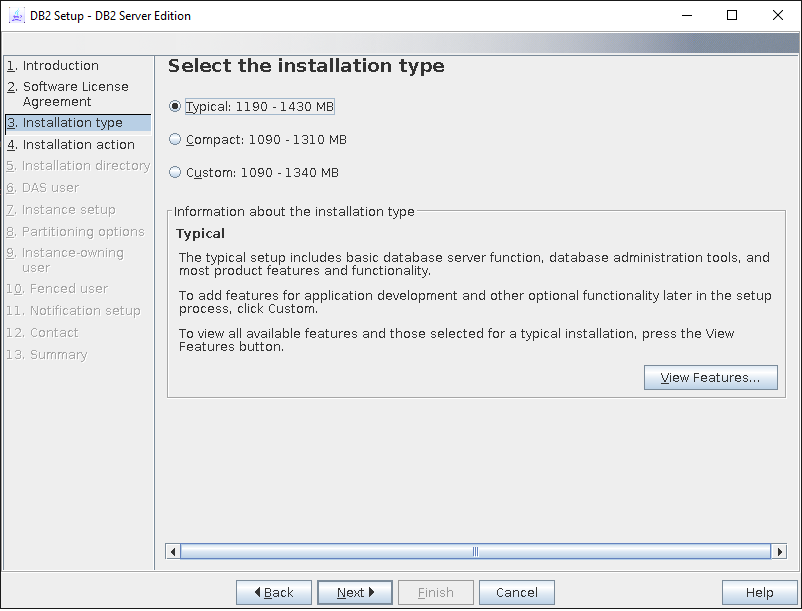Click the horizontal scrollbar thumb
The width and height of the screenshot is (802, 611).
click(475, 551)
